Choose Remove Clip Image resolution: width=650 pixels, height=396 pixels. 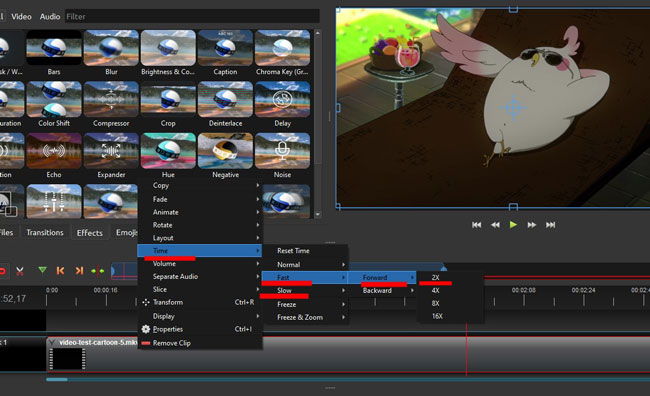coord(200,343)
